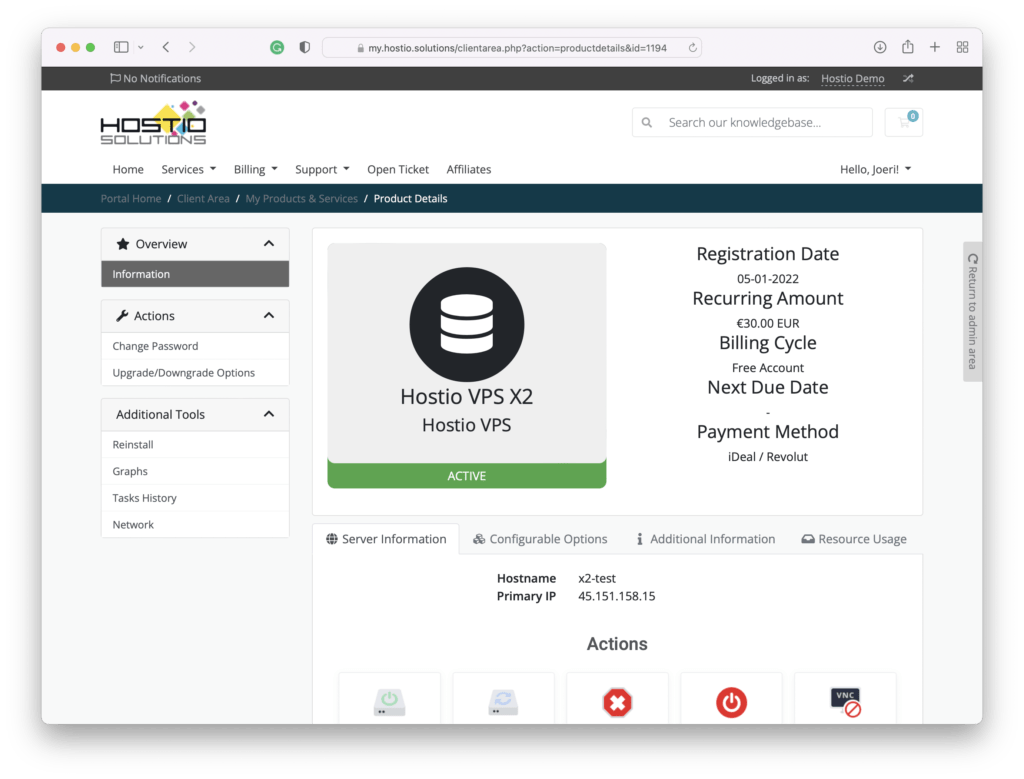This screenshot has height=779, width=1024.
Task: Click Return to admin area side tab
Action: [972, 311]
